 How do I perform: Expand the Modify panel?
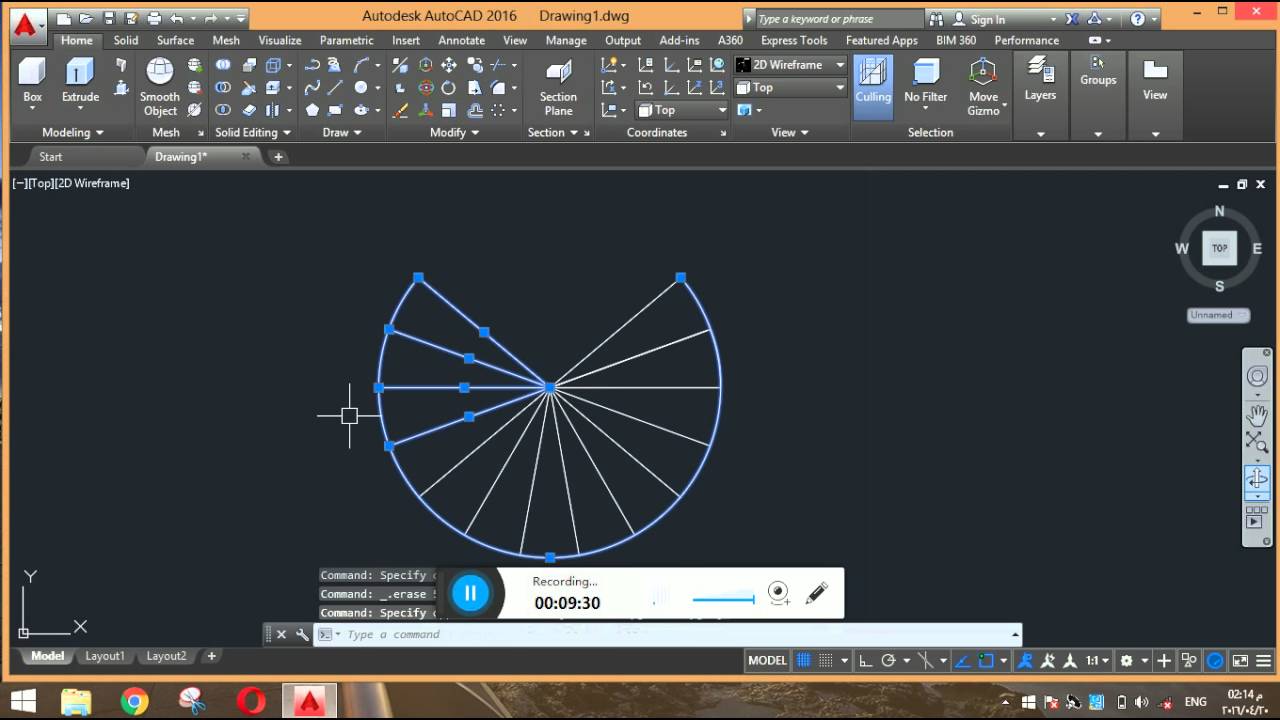pyautogui.click(x=454, y=132)
